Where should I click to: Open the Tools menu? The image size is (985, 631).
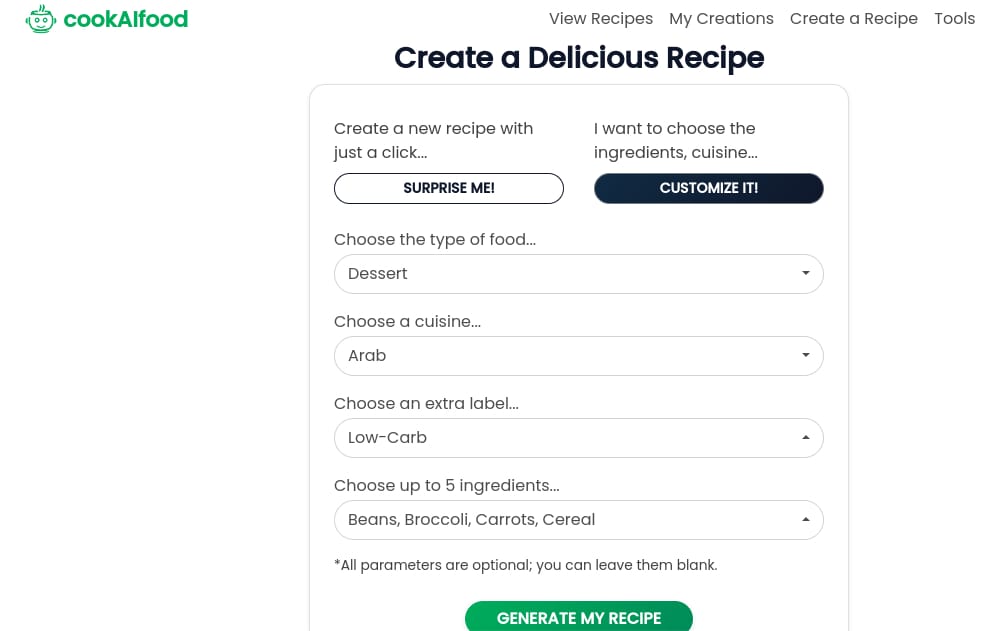coord(954,18)
